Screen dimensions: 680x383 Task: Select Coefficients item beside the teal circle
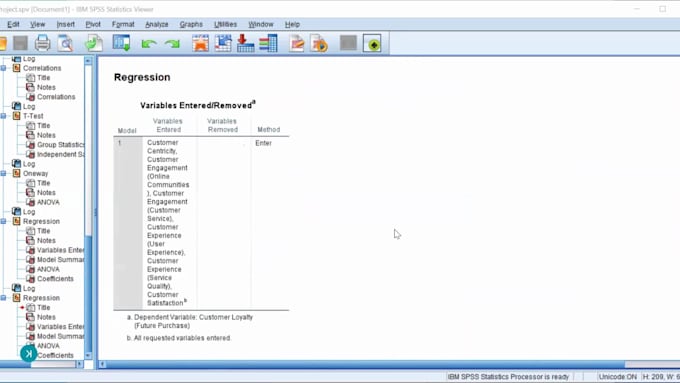point(55,355)
